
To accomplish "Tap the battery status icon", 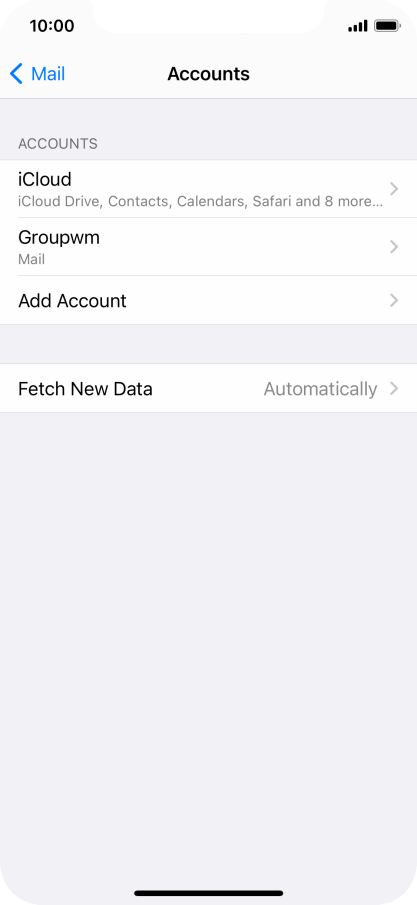I will [387, 26].
